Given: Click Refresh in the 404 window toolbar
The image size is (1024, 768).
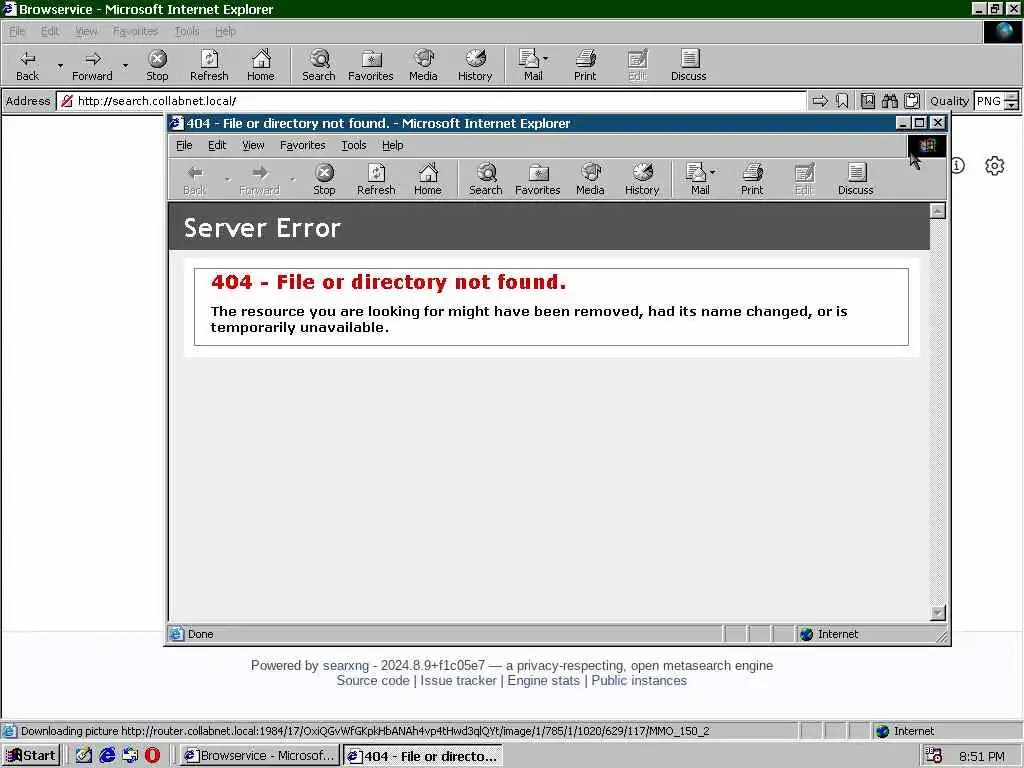Looking at the screenshot, I should pos(376,180).
